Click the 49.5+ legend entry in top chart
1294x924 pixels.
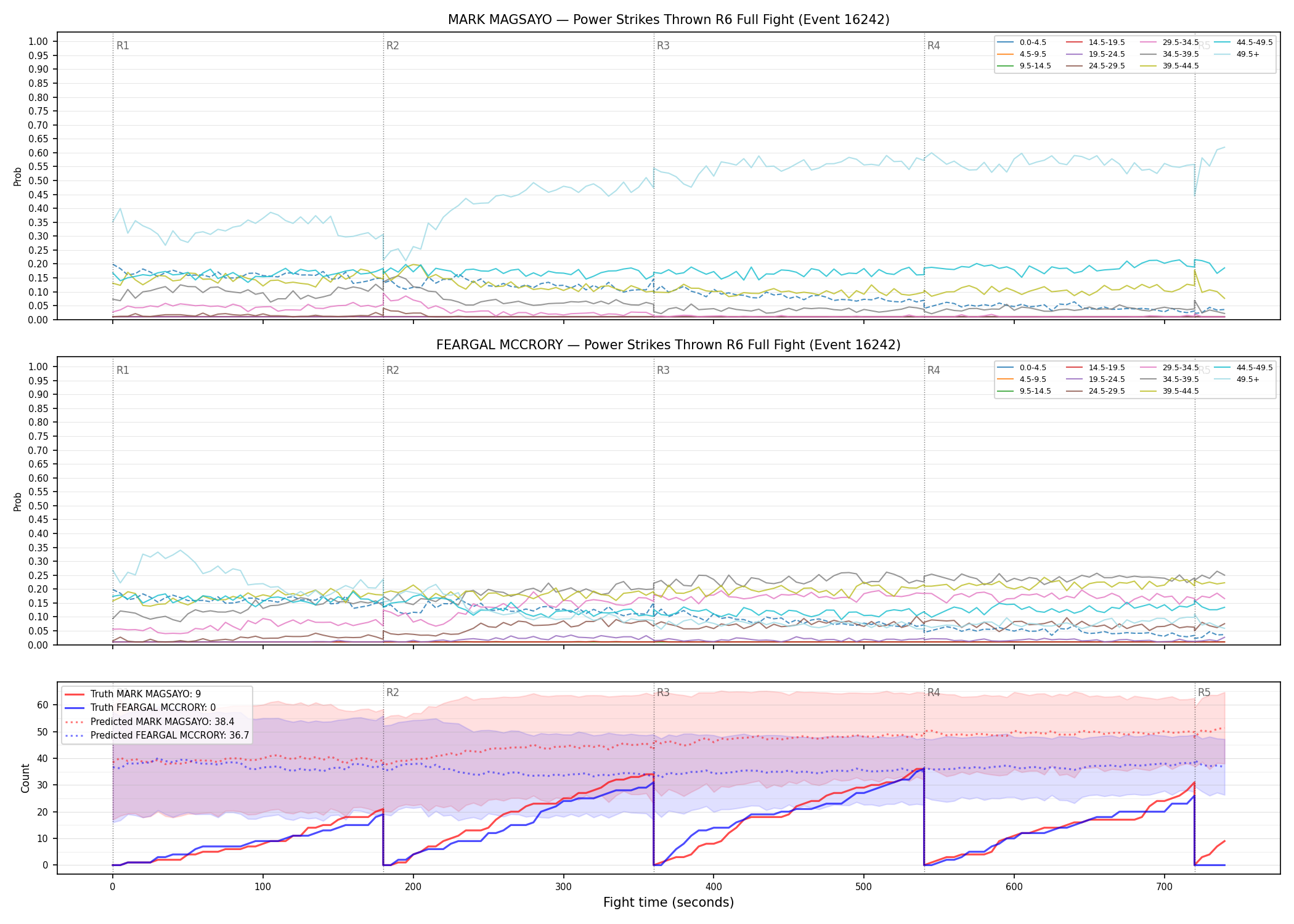(x=1237, y=54)
